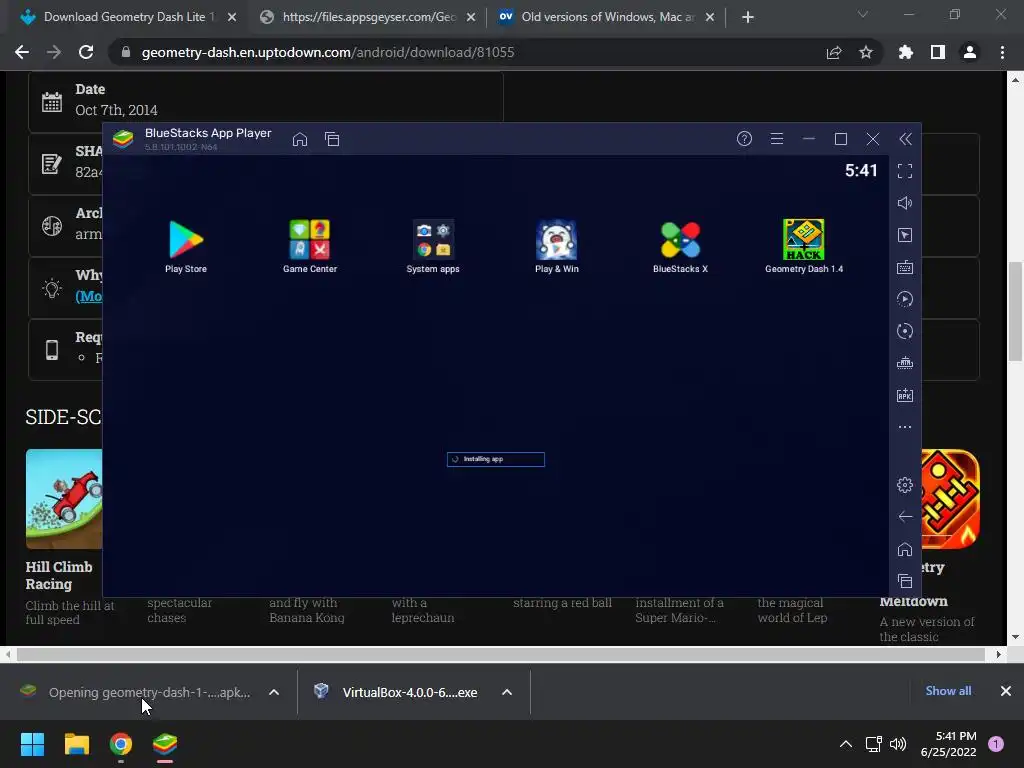Go back in Chrome history
Screen dimensions: 1024x768
(22, 52)
